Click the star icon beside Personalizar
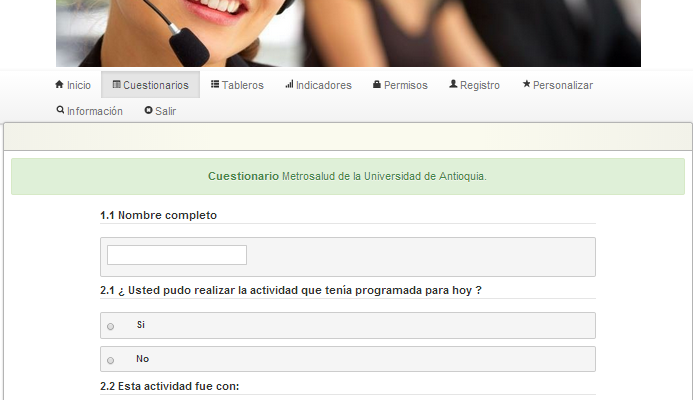The image size is (693, 400). (526, 85)
